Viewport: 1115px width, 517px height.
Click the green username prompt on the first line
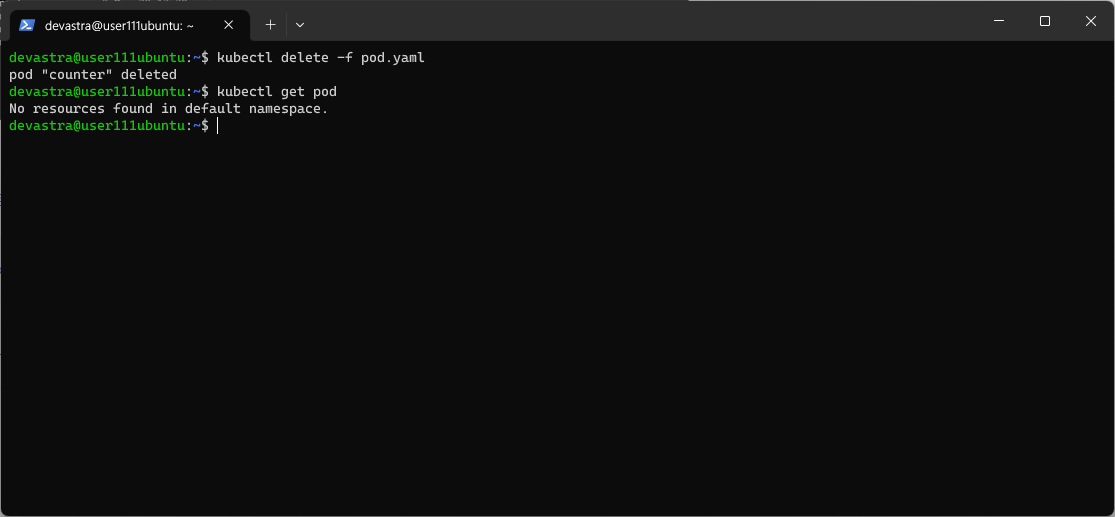point(97,58)
